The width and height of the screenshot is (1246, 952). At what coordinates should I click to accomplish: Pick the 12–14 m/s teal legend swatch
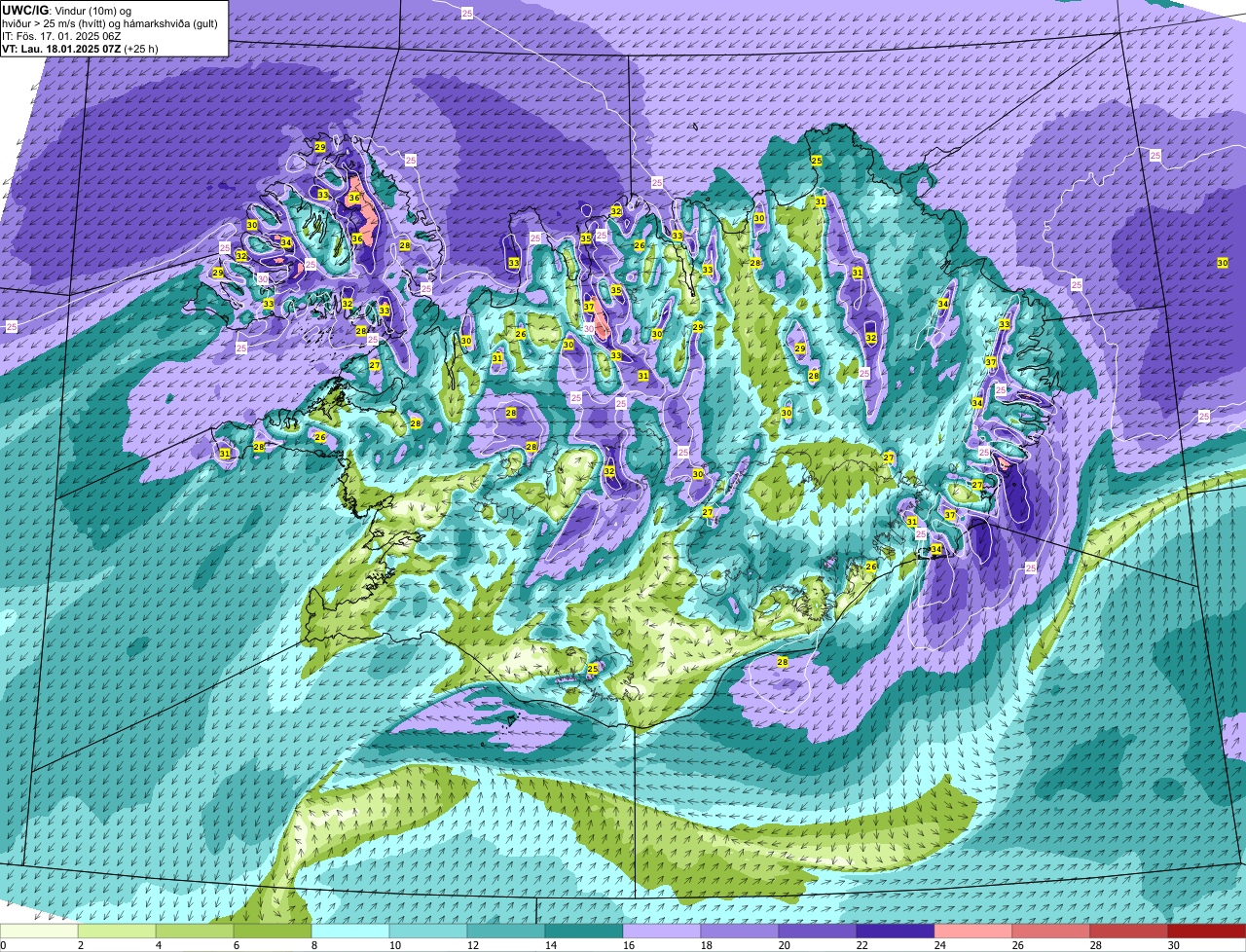tap(506, 931)
